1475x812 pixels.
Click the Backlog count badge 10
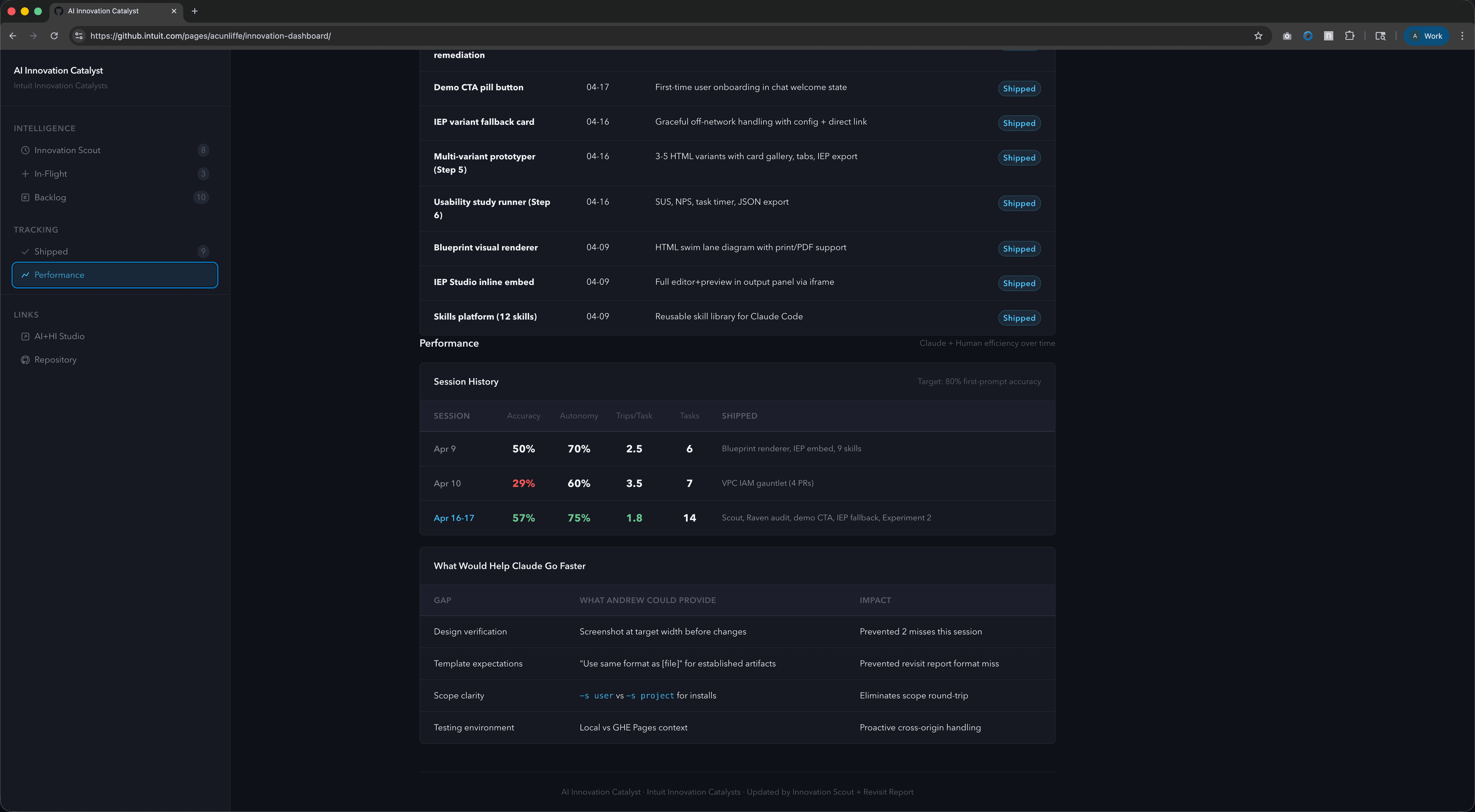pyautogui.click(x=201, y=197)
